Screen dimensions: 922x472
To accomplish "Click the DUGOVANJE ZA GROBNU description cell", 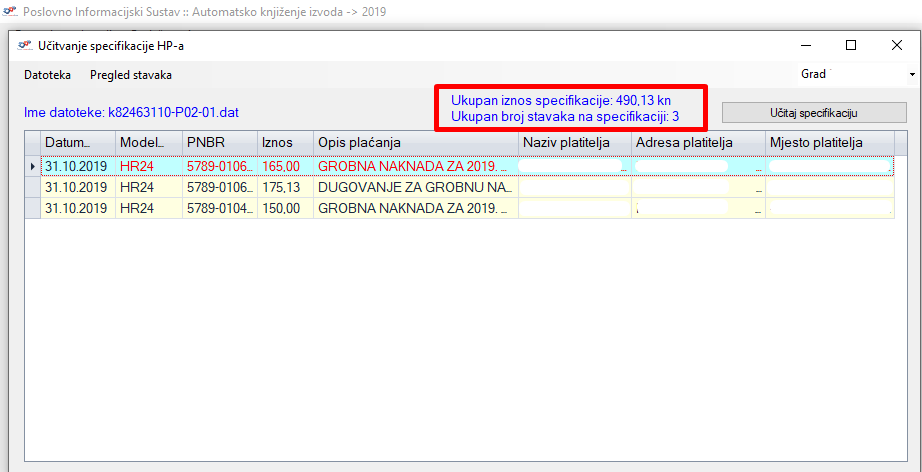I will pos(415,187).
